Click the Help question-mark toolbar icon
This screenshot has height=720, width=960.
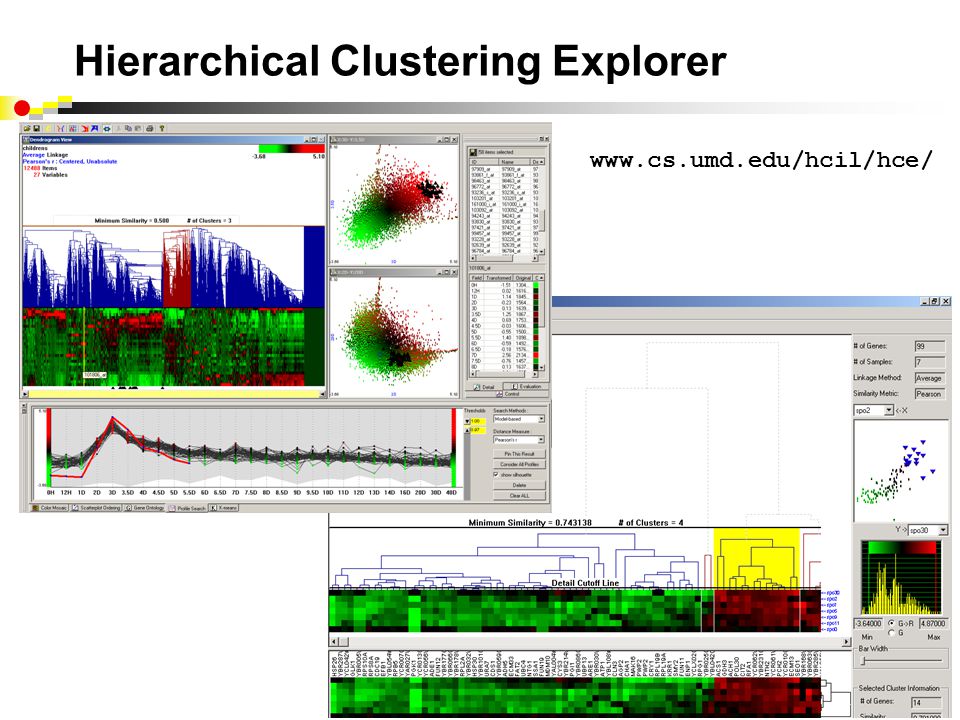[x=162, y=129]
